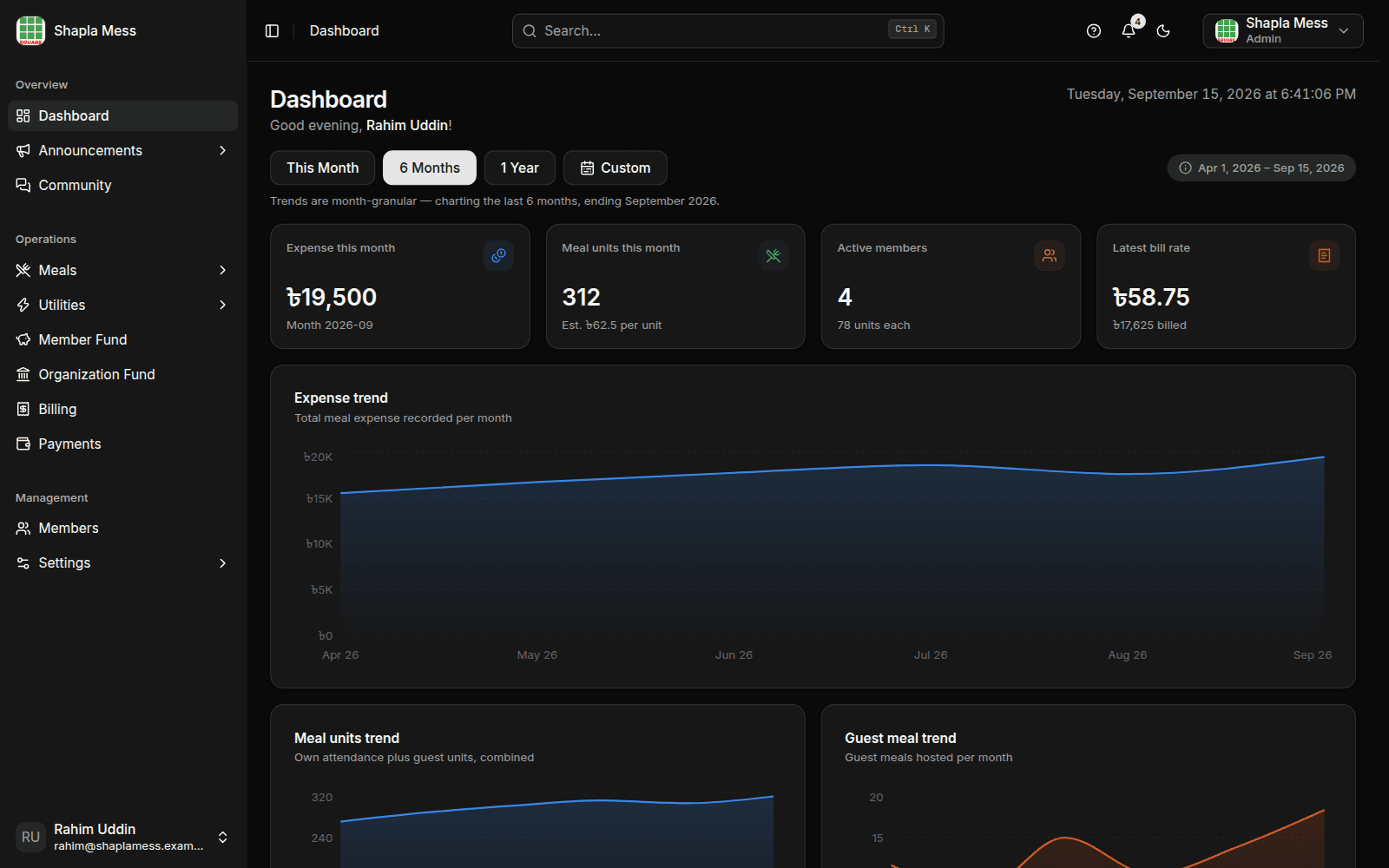Click the Member Fund piggy bank icon
Image resolution: width=1389 pixels, height=868 pixels.
tap(23, 339)
